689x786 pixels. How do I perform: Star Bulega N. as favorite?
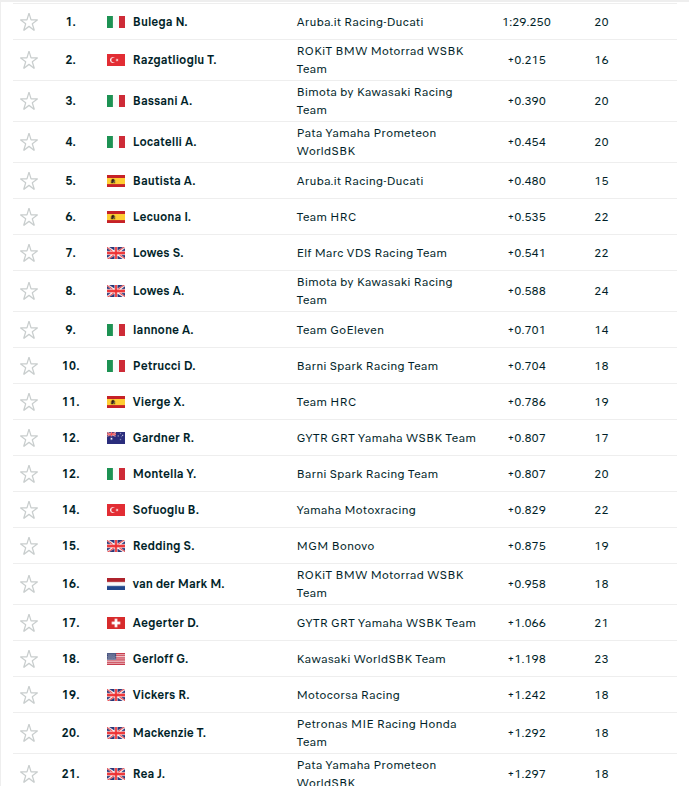pos(29,22)
